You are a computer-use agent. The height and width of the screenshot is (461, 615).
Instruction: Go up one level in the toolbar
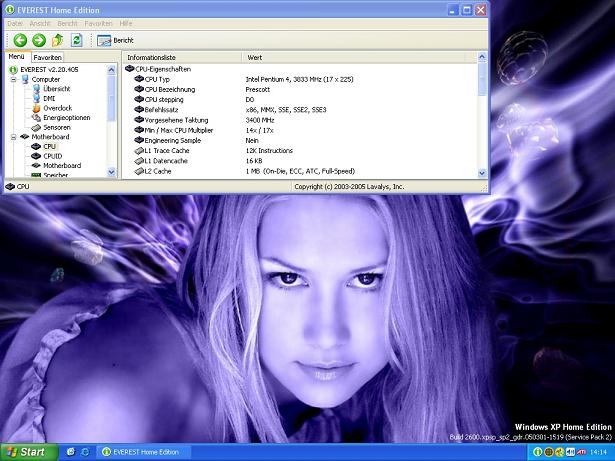tap(58, 40)
